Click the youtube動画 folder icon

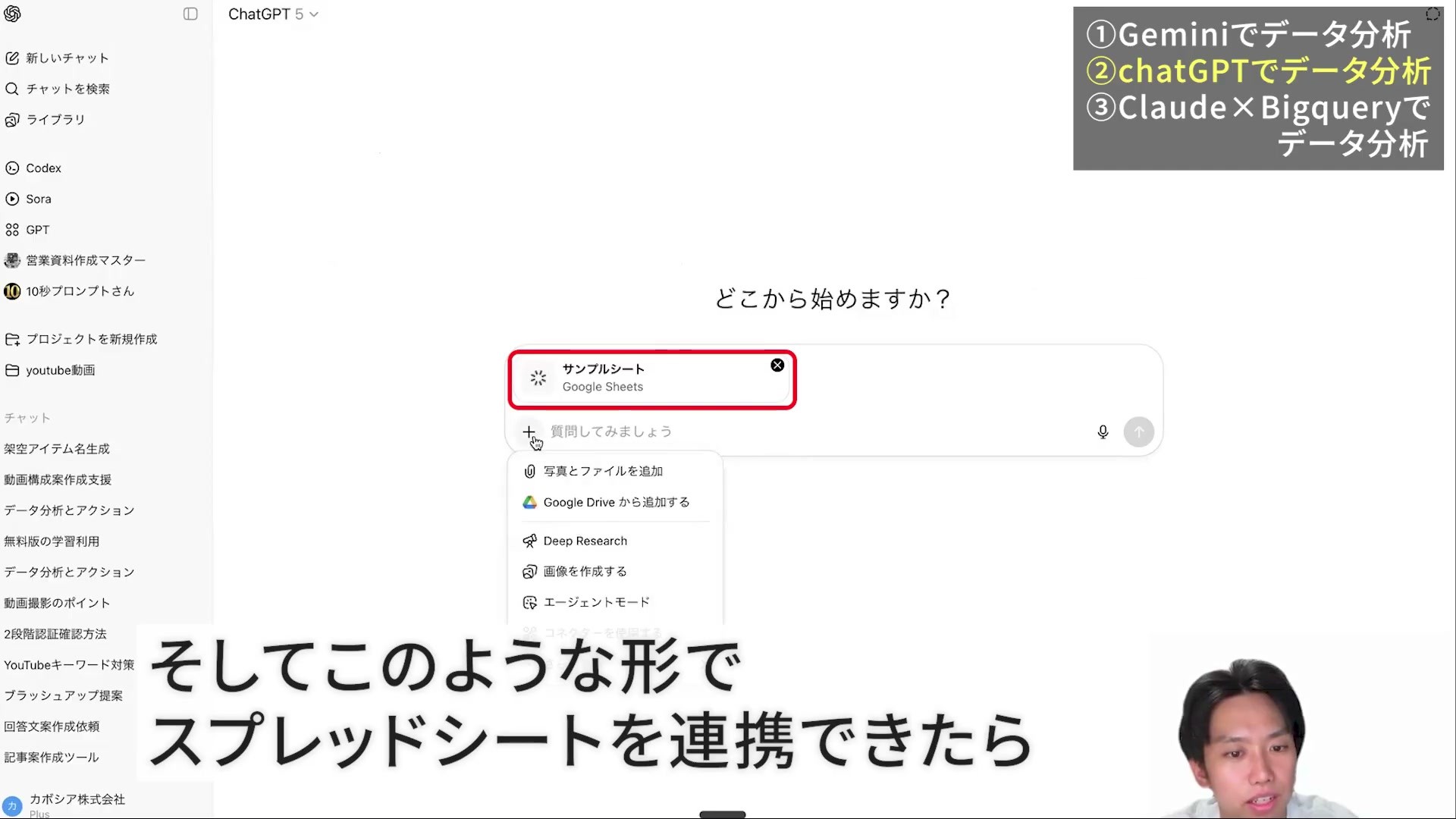click(12, 370)
